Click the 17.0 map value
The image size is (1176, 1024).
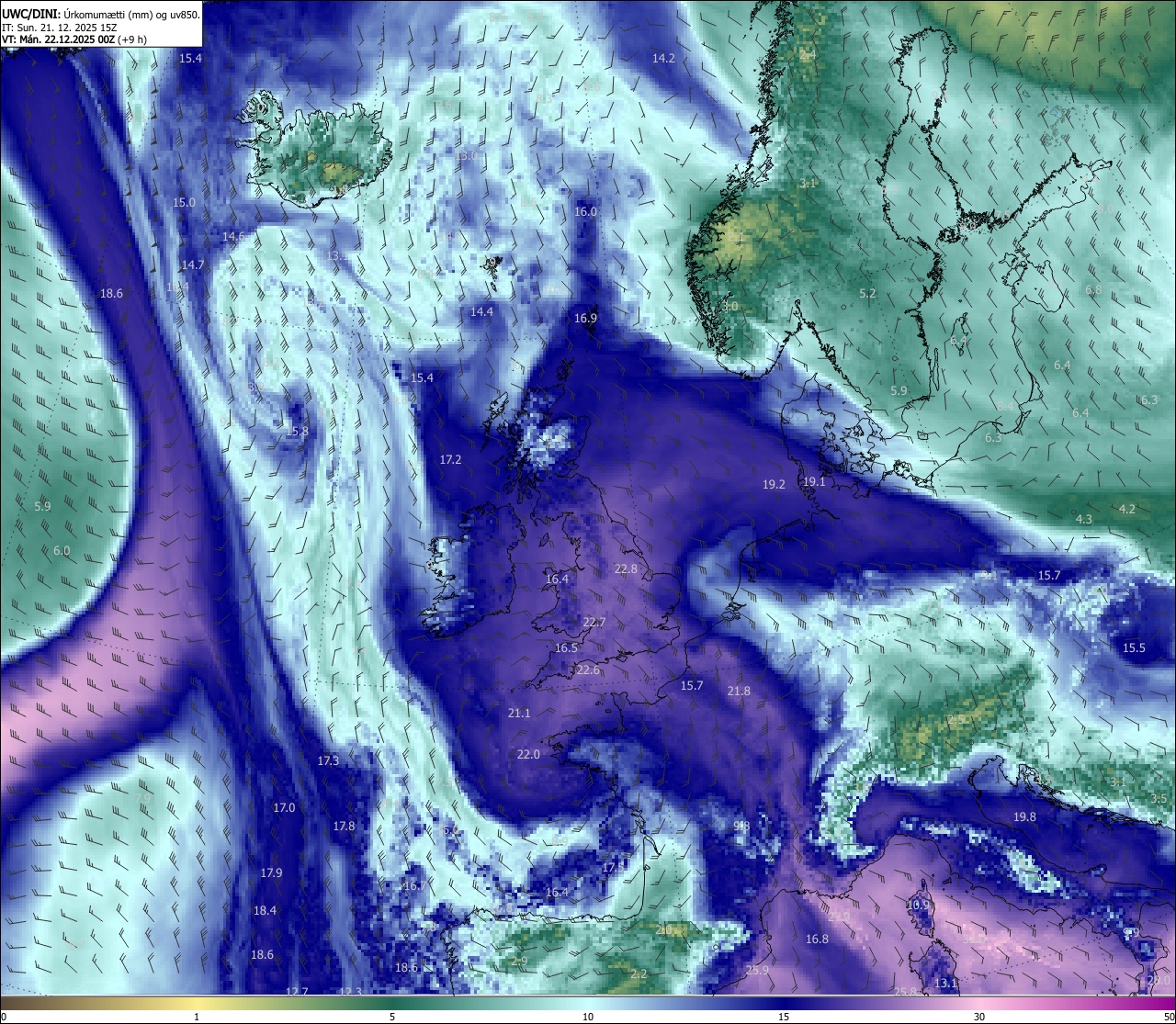[x=284, y=807]
